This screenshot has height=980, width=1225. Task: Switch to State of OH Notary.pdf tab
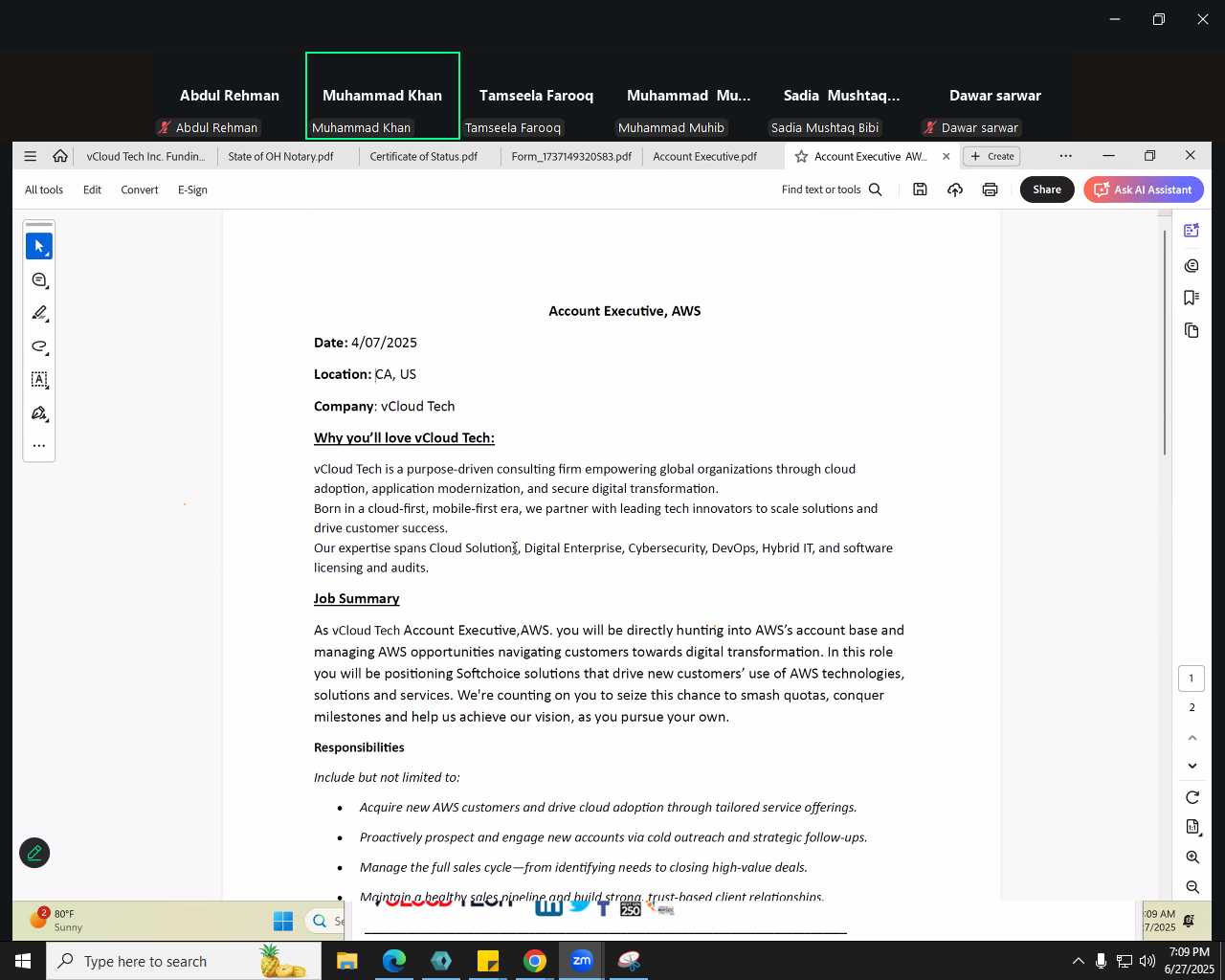[x=281, y=156]
